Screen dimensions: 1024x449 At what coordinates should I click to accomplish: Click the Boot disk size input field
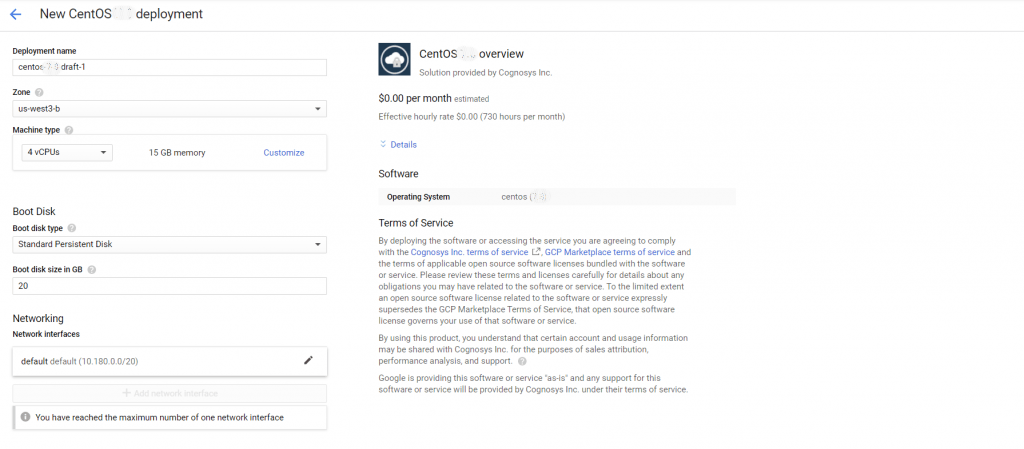(169, 287)
